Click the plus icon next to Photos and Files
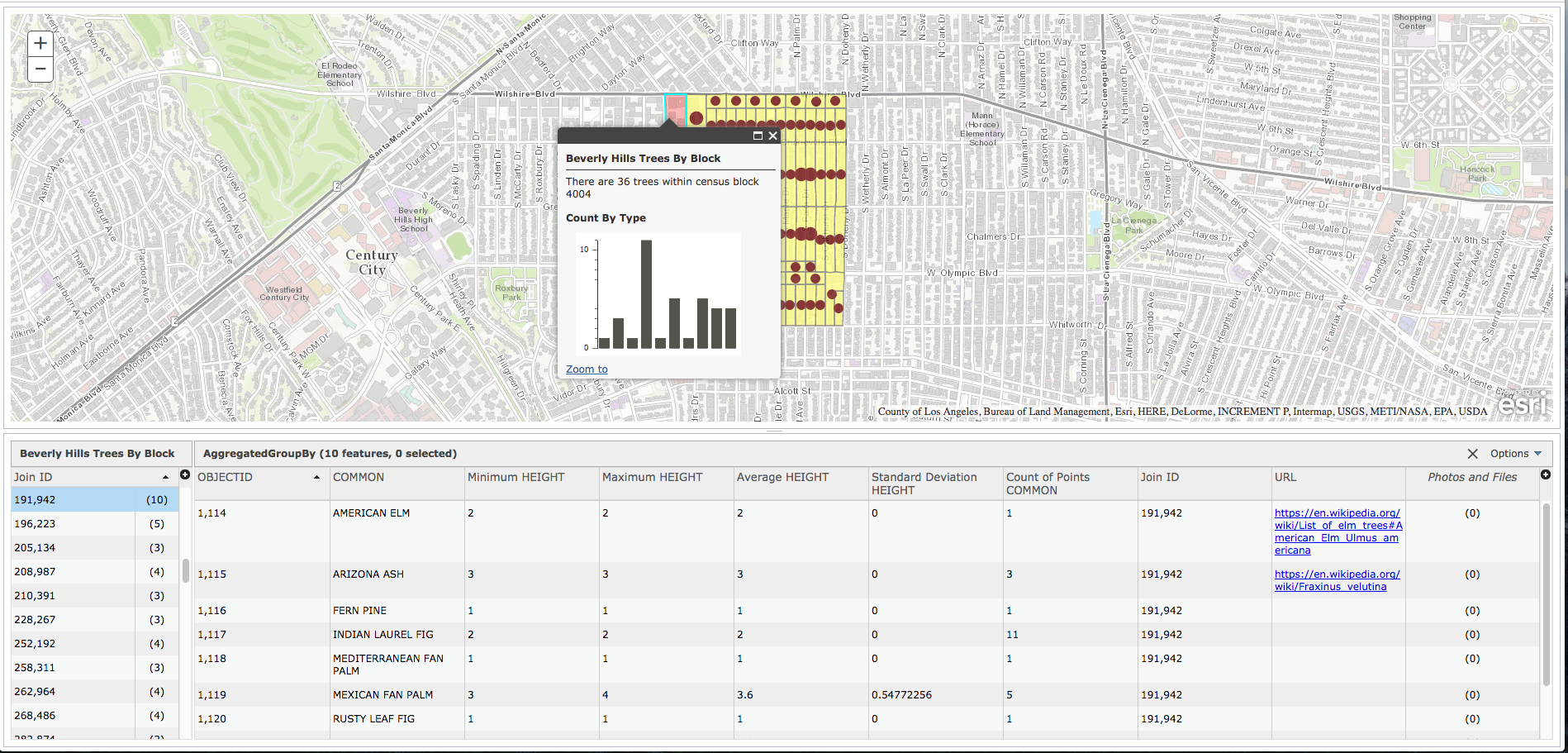This screenshot has width=1568, height=753. pyautogui.click(x=1545, y=474)
